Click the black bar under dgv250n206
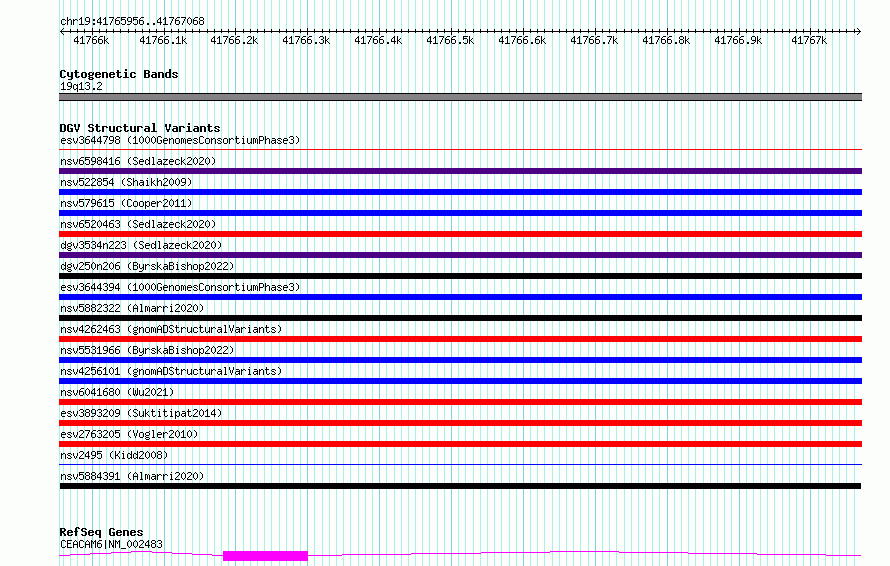 (460, 276)
